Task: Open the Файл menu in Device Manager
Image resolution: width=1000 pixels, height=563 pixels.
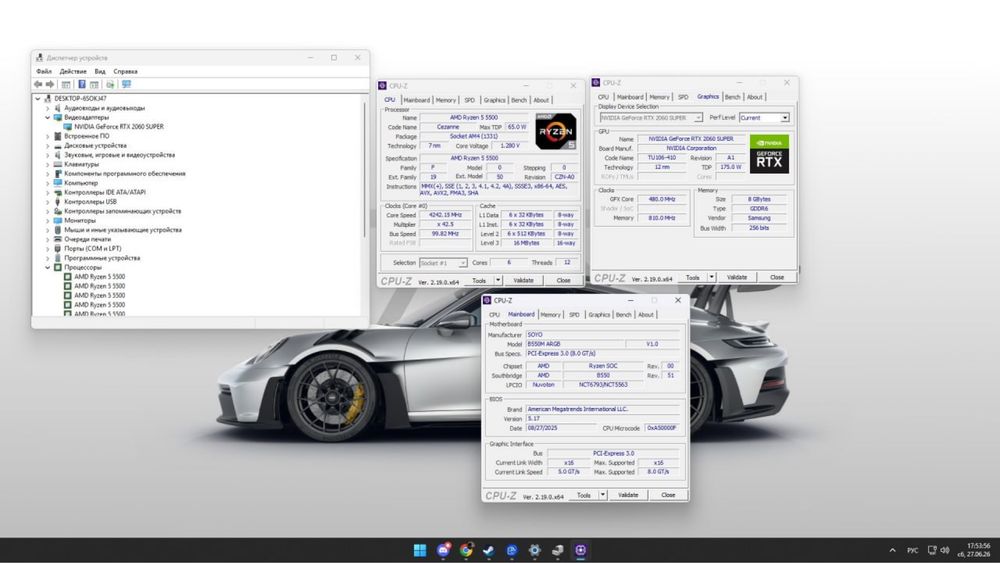Action: tap(44, 71)
